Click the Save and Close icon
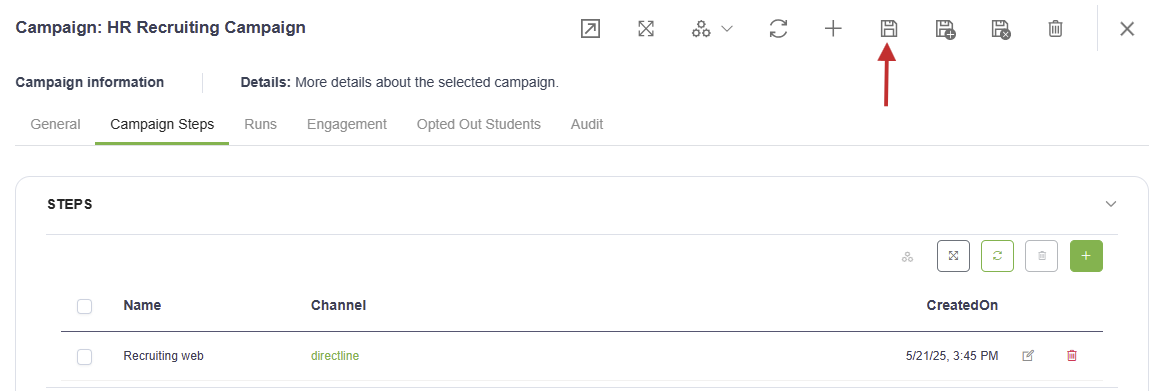 tap(1001, 29)
